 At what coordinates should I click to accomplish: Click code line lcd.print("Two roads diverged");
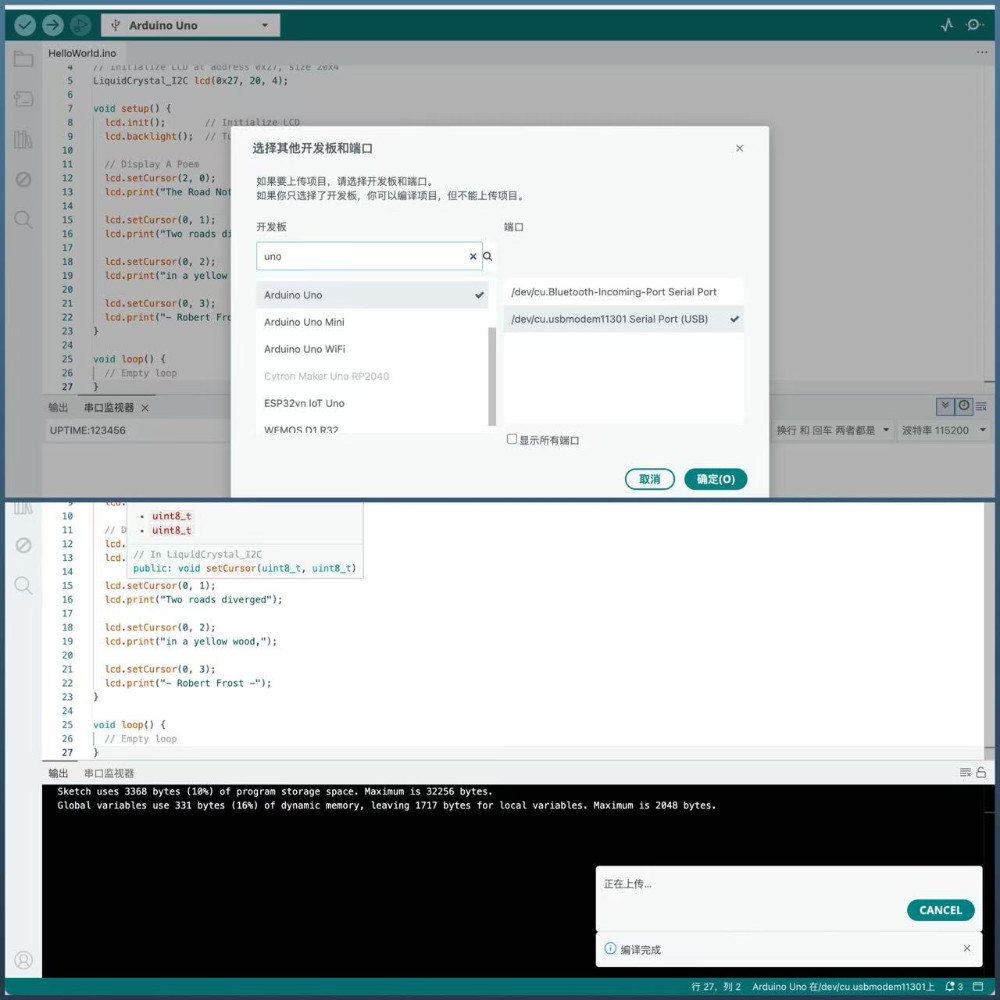193,599
